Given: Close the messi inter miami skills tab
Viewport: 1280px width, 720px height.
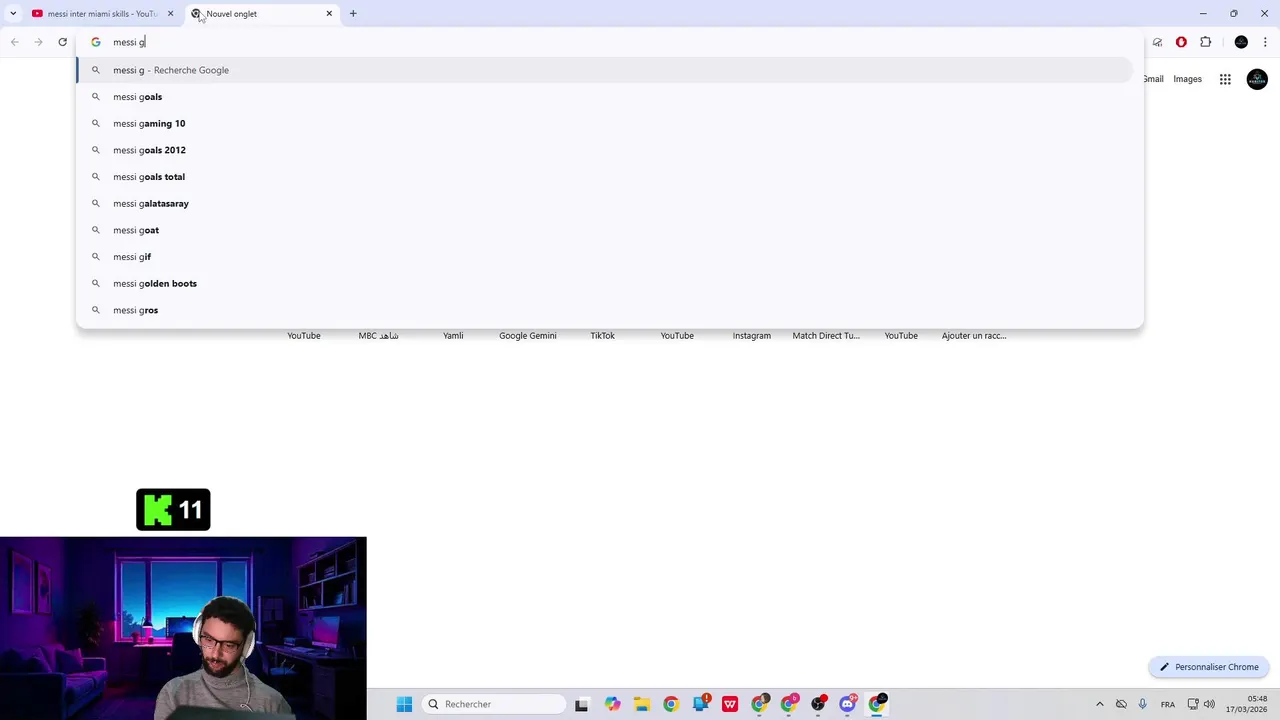Looking at the screenshot, I should coord(170,14).
